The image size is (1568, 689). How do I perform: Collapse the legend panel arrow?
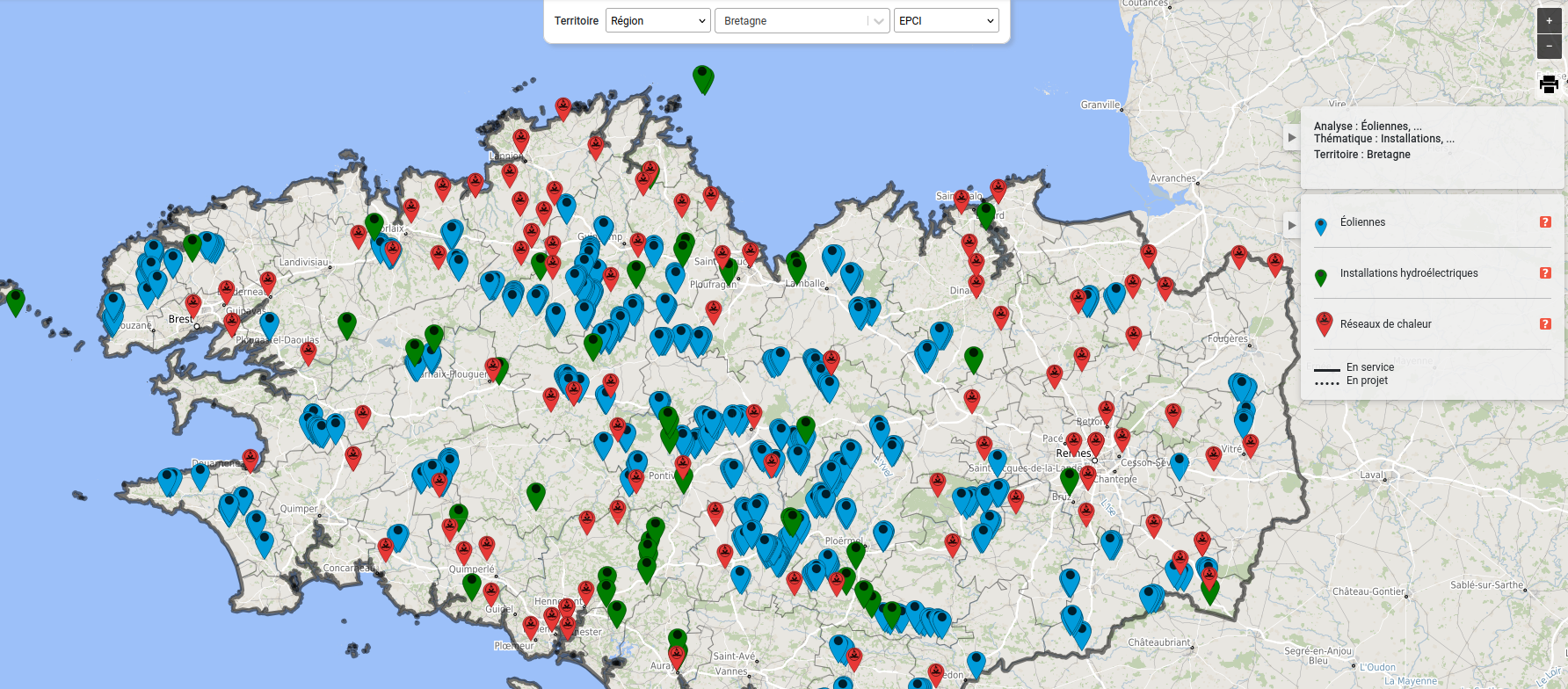1292,225
